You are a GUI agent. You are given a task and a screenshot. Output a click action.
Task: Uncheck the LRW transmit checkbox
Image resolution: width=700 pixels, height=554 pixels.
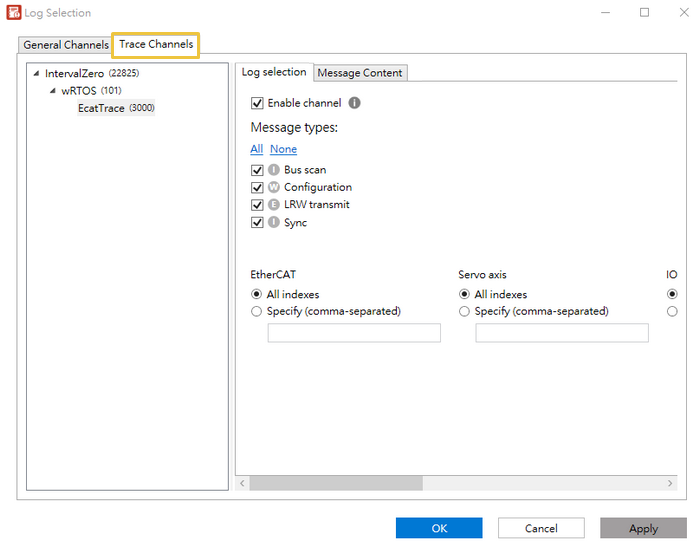click(x=257, y=205)
